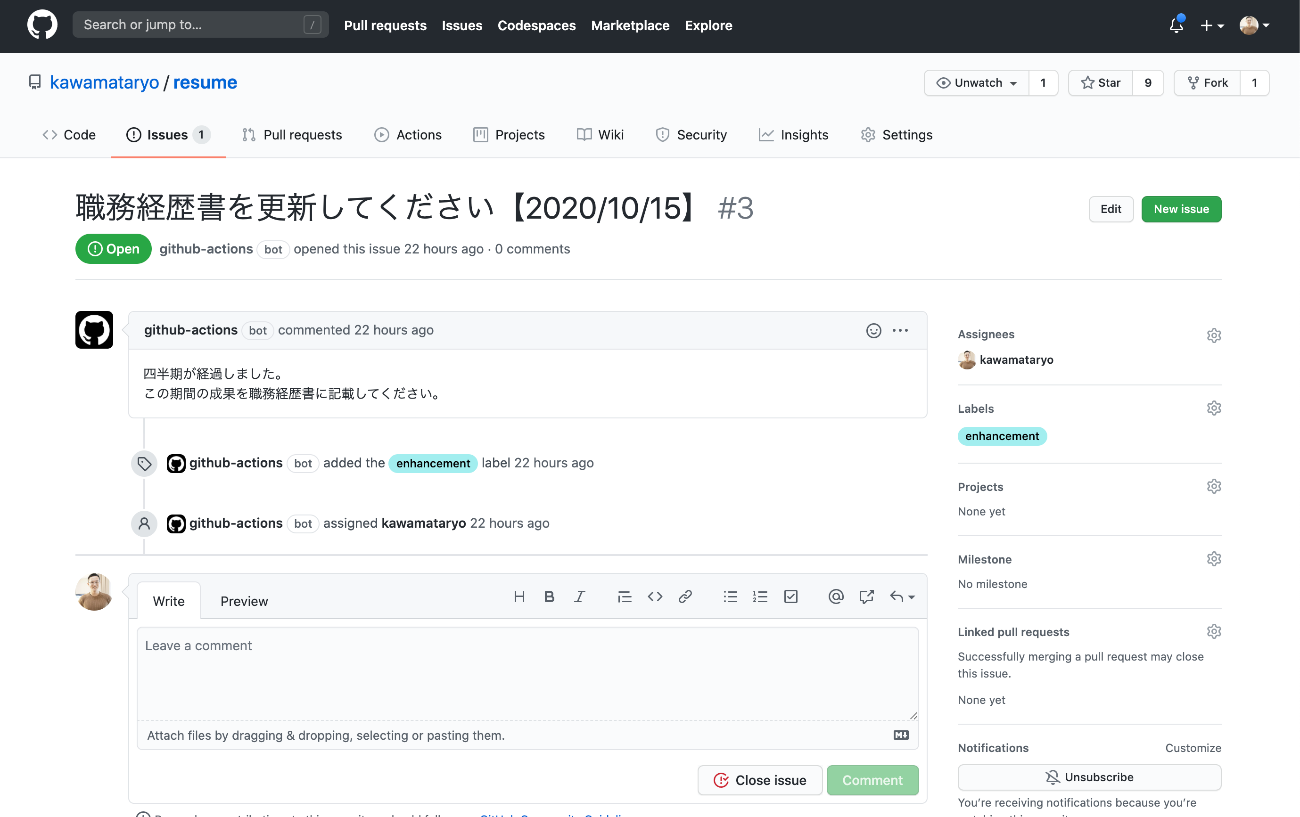Switch to the Issues repository tab
Image resolution: width=1300 pixels, height=817 pixels.
(168, 135)
